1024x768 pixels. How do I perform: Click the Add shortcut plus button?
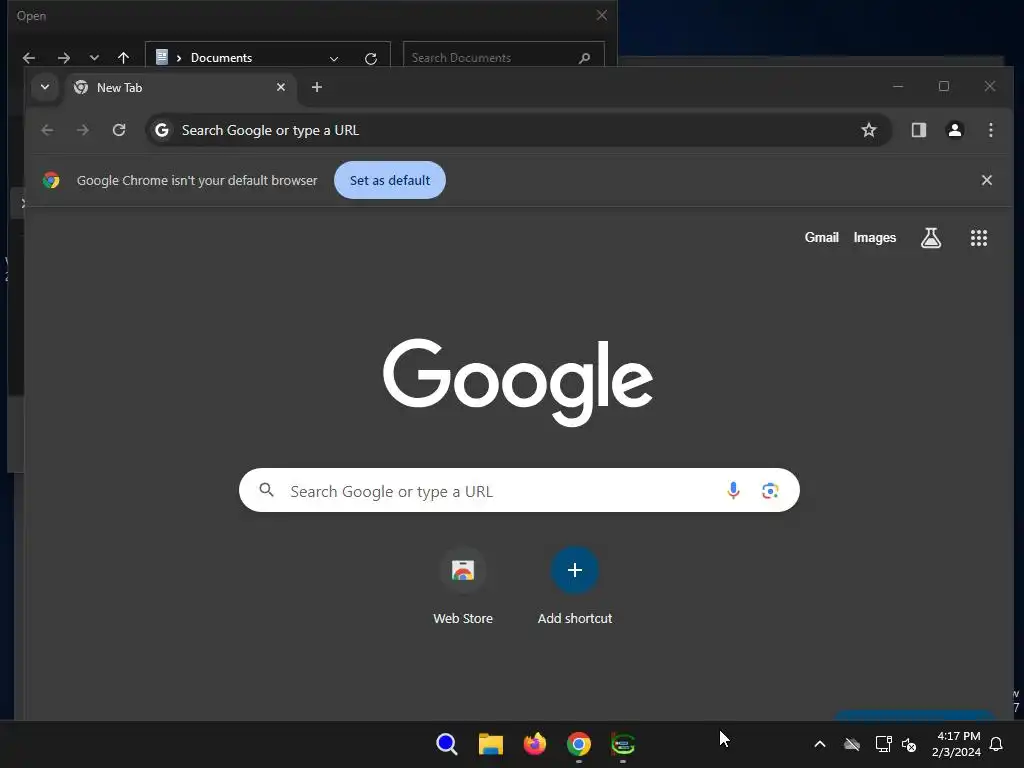click(575, 570)
